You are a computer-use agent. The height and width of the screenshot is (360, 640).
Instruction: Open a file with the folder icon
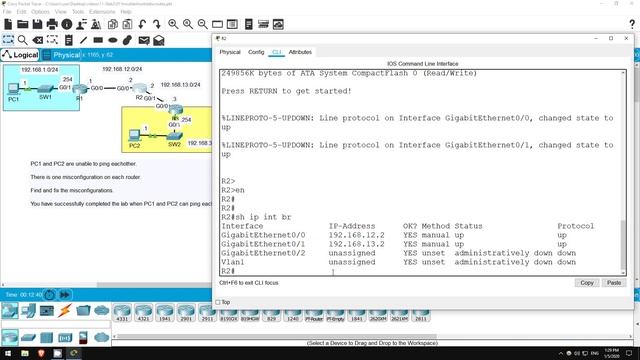click(x=23, y=24)
